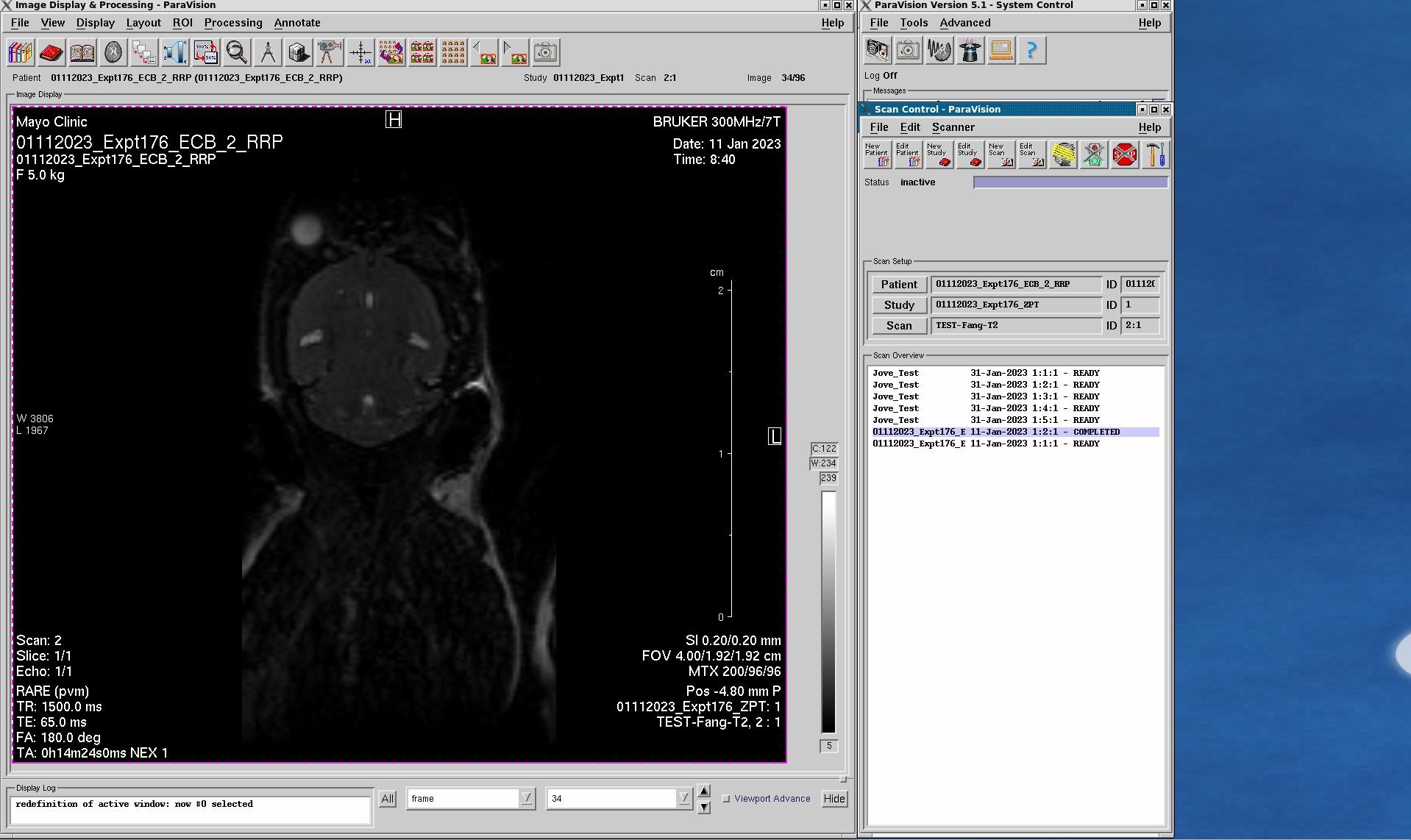Click the red stop sign icon
The image size is (1411, 840).
click(x=1124, y=155)
